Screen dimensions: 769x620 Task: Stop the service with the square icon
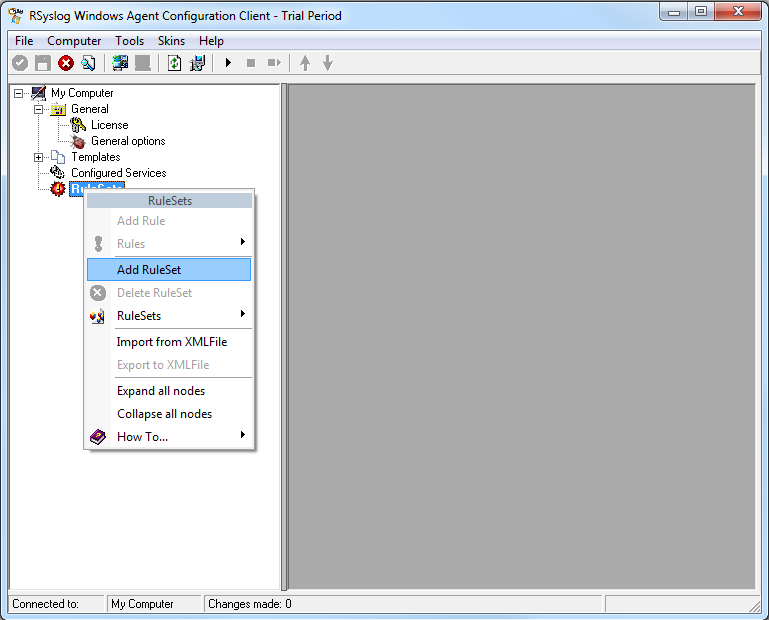251,63
